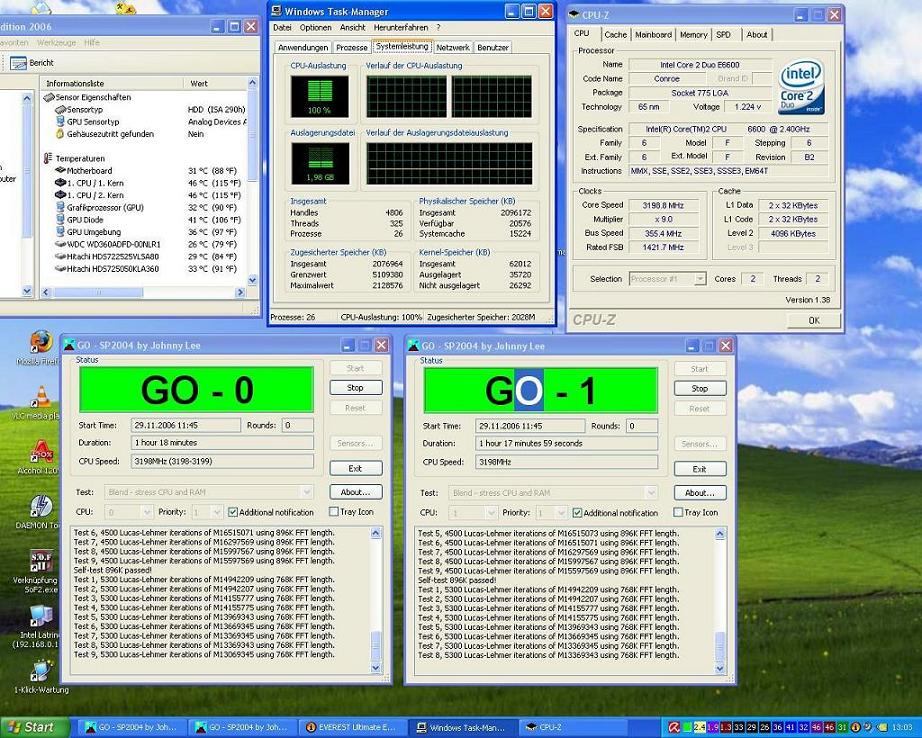This screenshot has width=922, height=738.
Task: Select the 1-Klick-Wartung desktop icon
Action: [41, 670]
